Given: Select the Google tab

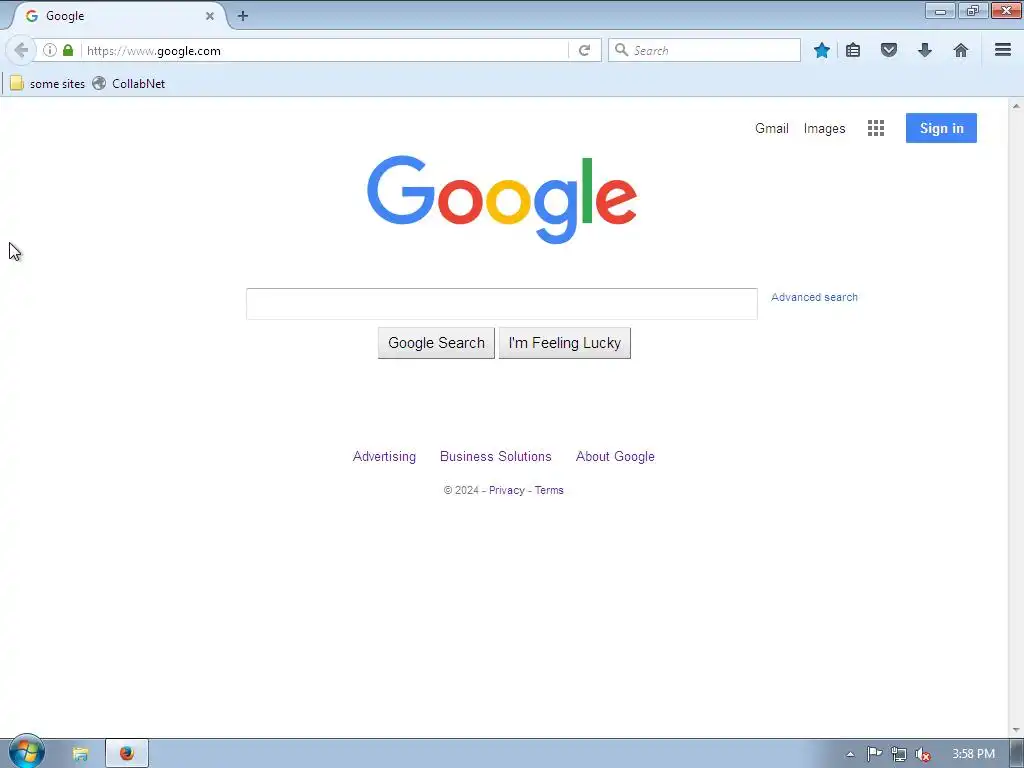Looking at the screenshot, I should click(118, 16).
